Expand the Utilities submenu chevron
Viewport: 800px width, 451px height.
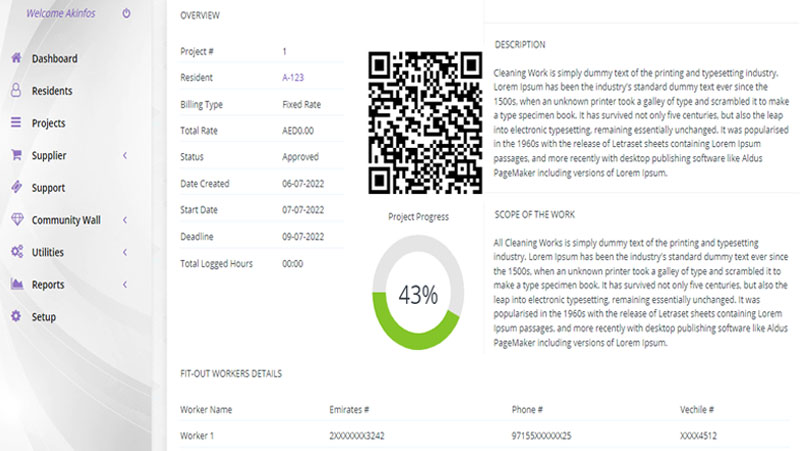pos(125,252)
